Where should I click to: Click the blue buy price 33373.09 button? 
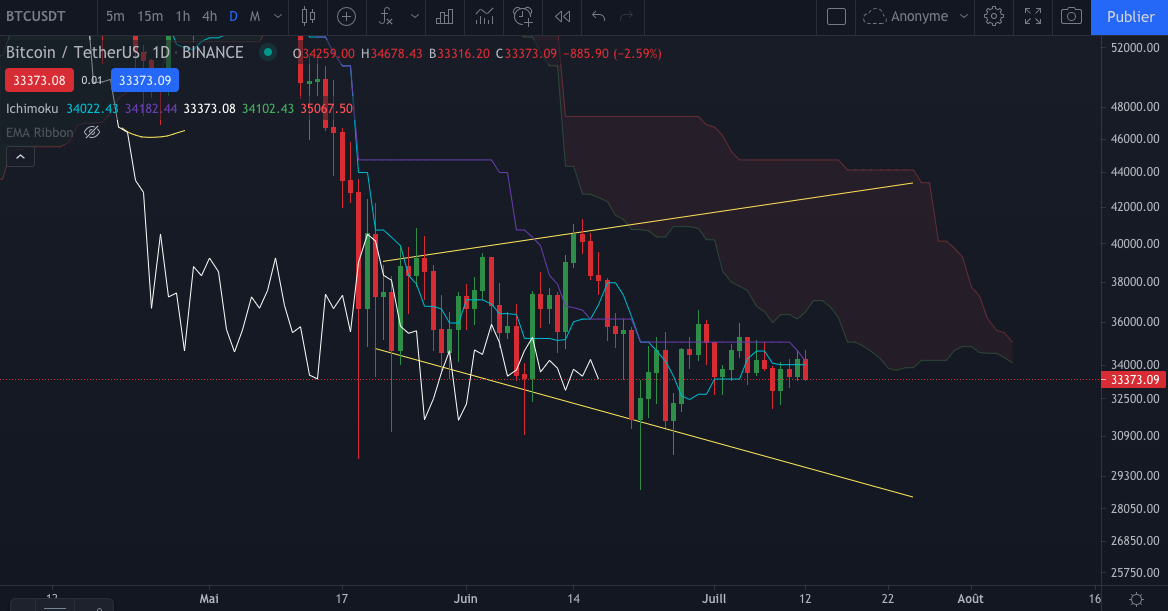[144, 79]
